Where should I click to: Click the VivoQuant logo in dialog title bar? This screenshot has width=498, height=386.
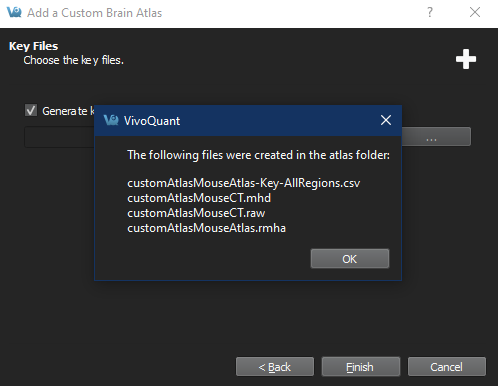tap(111, 120)
